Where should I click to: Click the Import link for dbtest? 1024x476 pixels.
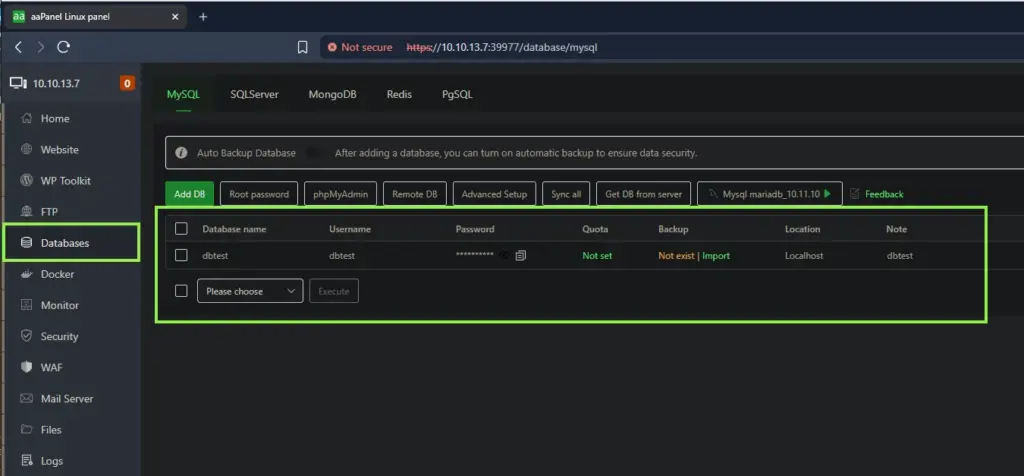tap(716, 256)
